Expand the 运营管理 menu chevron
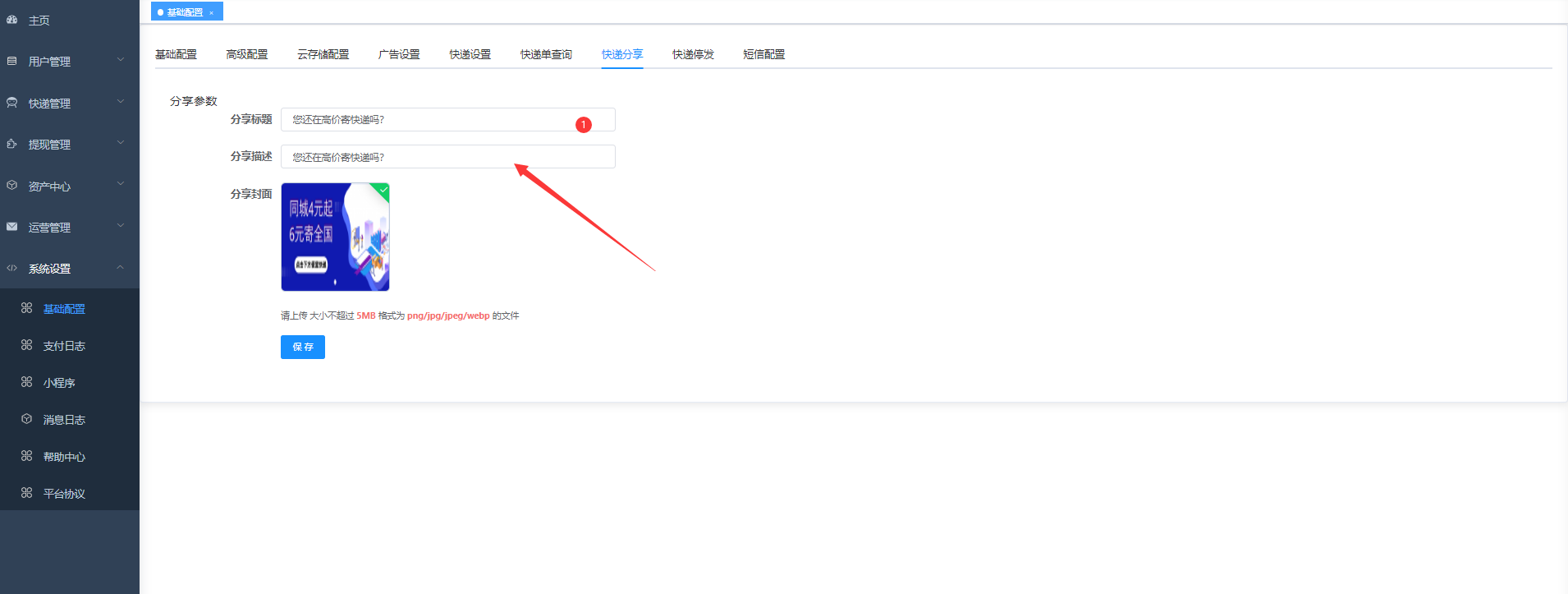 [121, 226]
